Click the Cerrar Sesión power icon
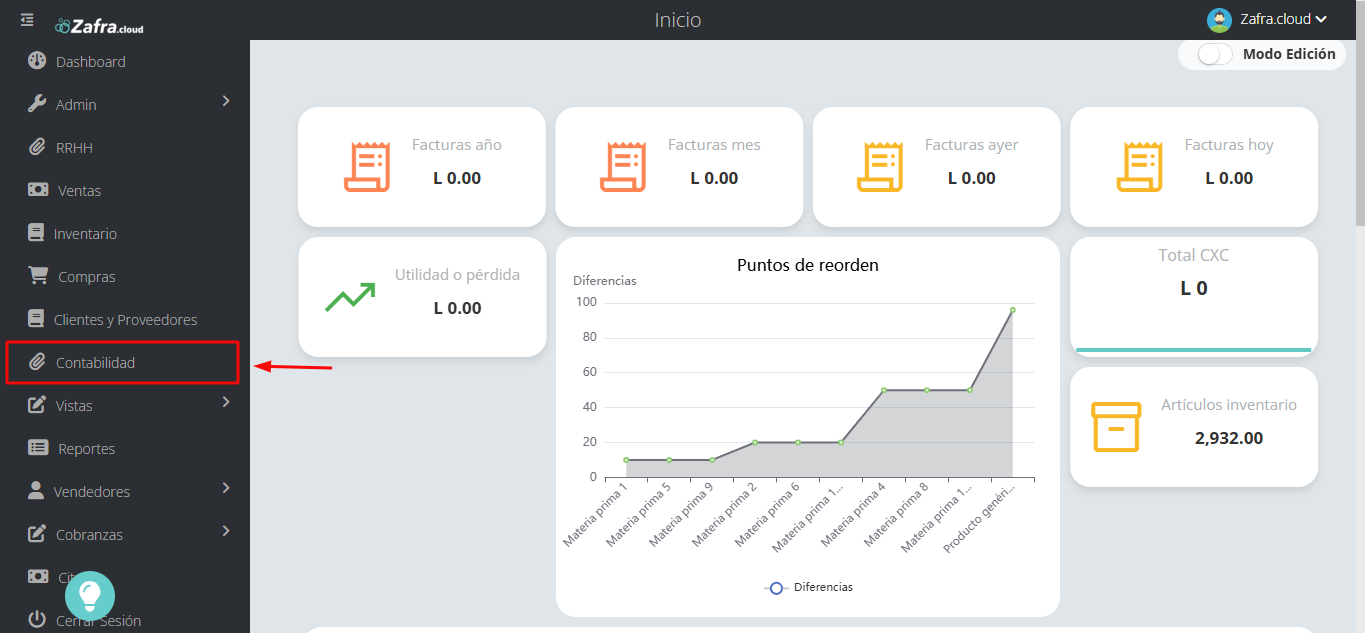 (x=37, y=620)
